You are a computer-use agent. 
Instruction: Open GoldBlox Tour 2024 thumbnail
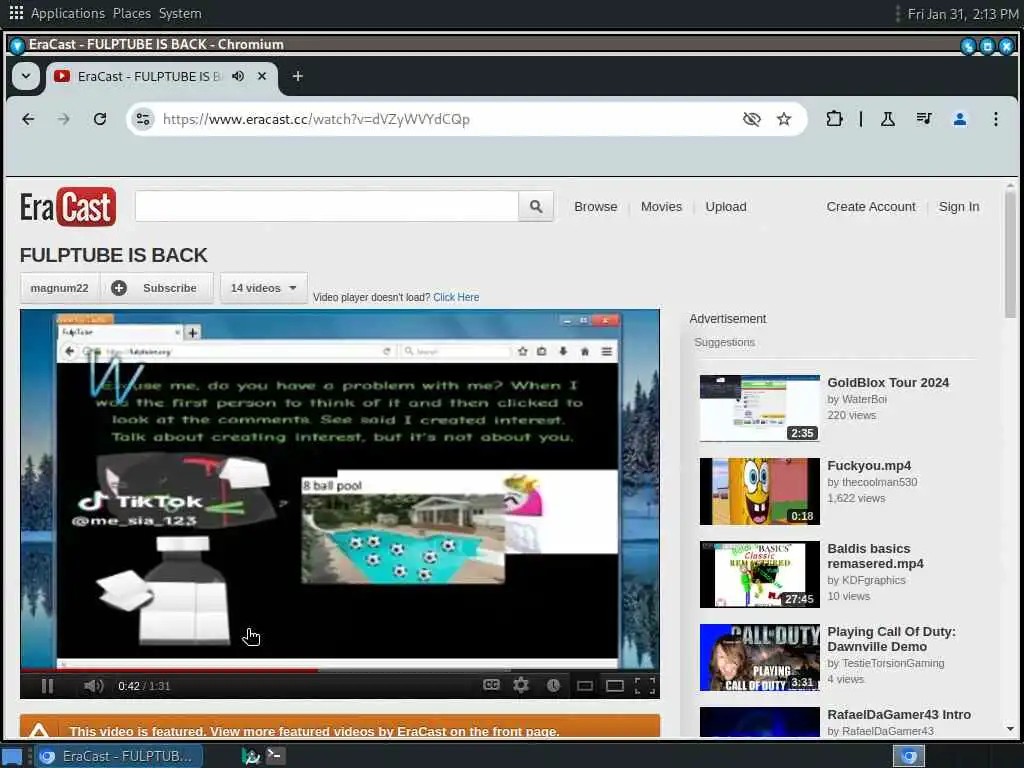point(760,408)
